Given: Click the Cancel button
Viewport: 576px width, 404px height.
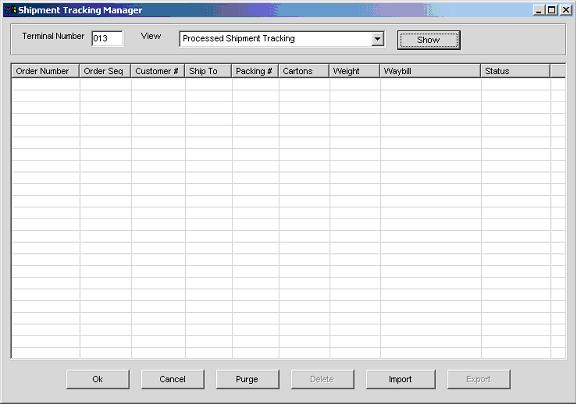Looking at the screenshot, I should click(x=173, y=379).
